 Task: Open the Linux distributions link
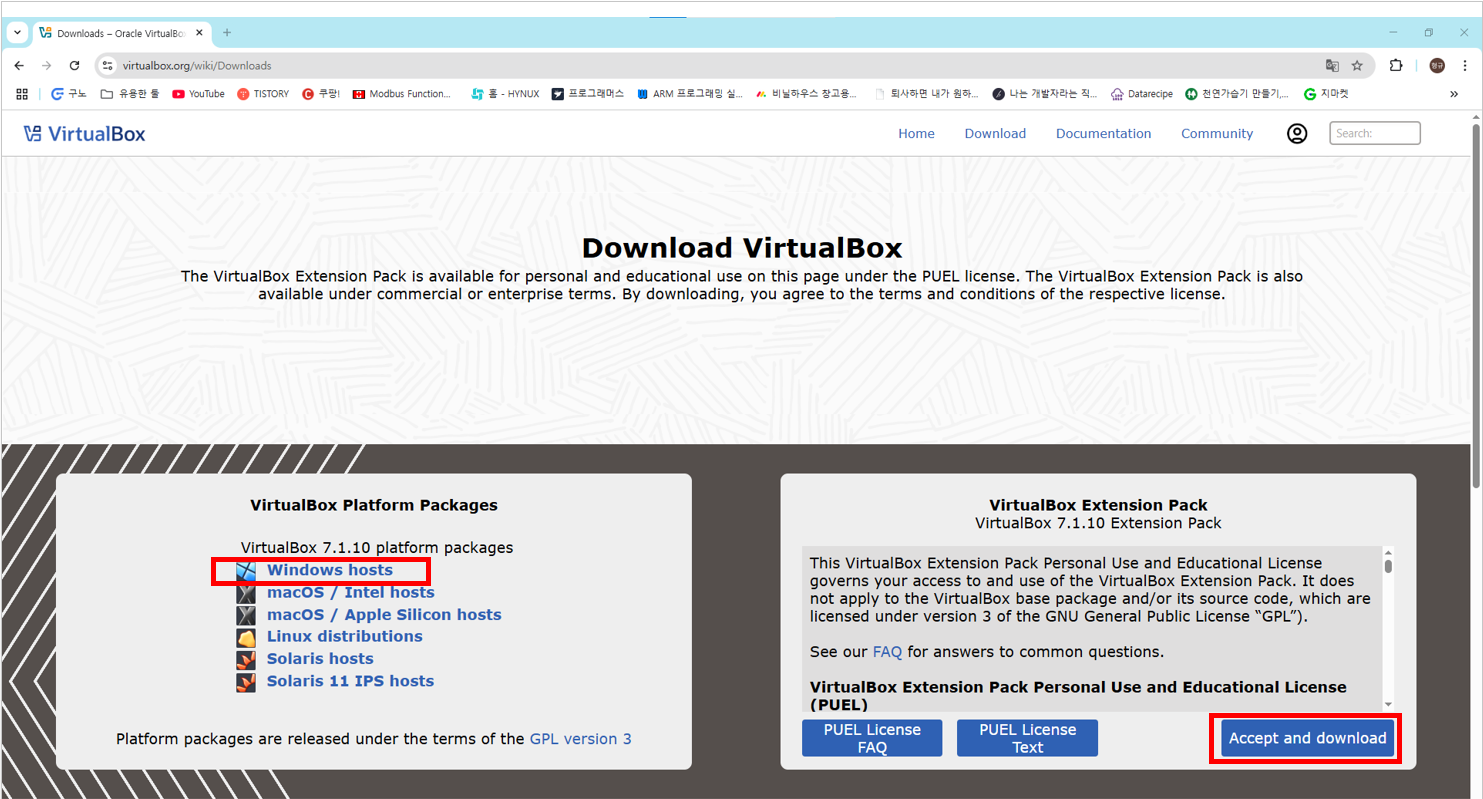[345, 637]
